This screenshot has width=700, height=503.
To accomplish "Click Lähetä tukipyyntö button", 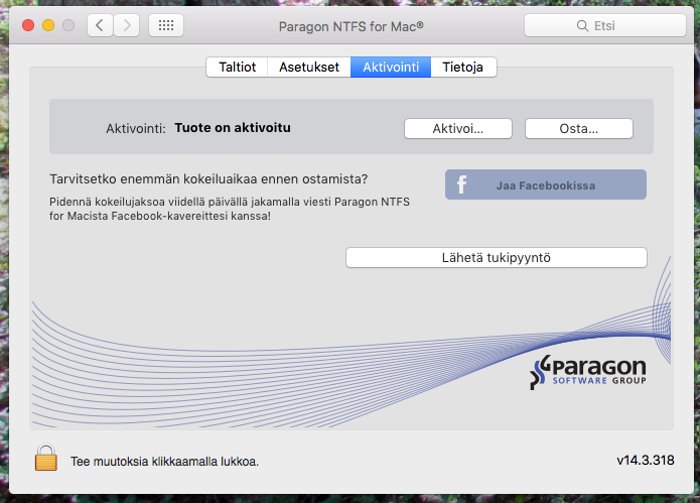I will [x=496, y=258].
